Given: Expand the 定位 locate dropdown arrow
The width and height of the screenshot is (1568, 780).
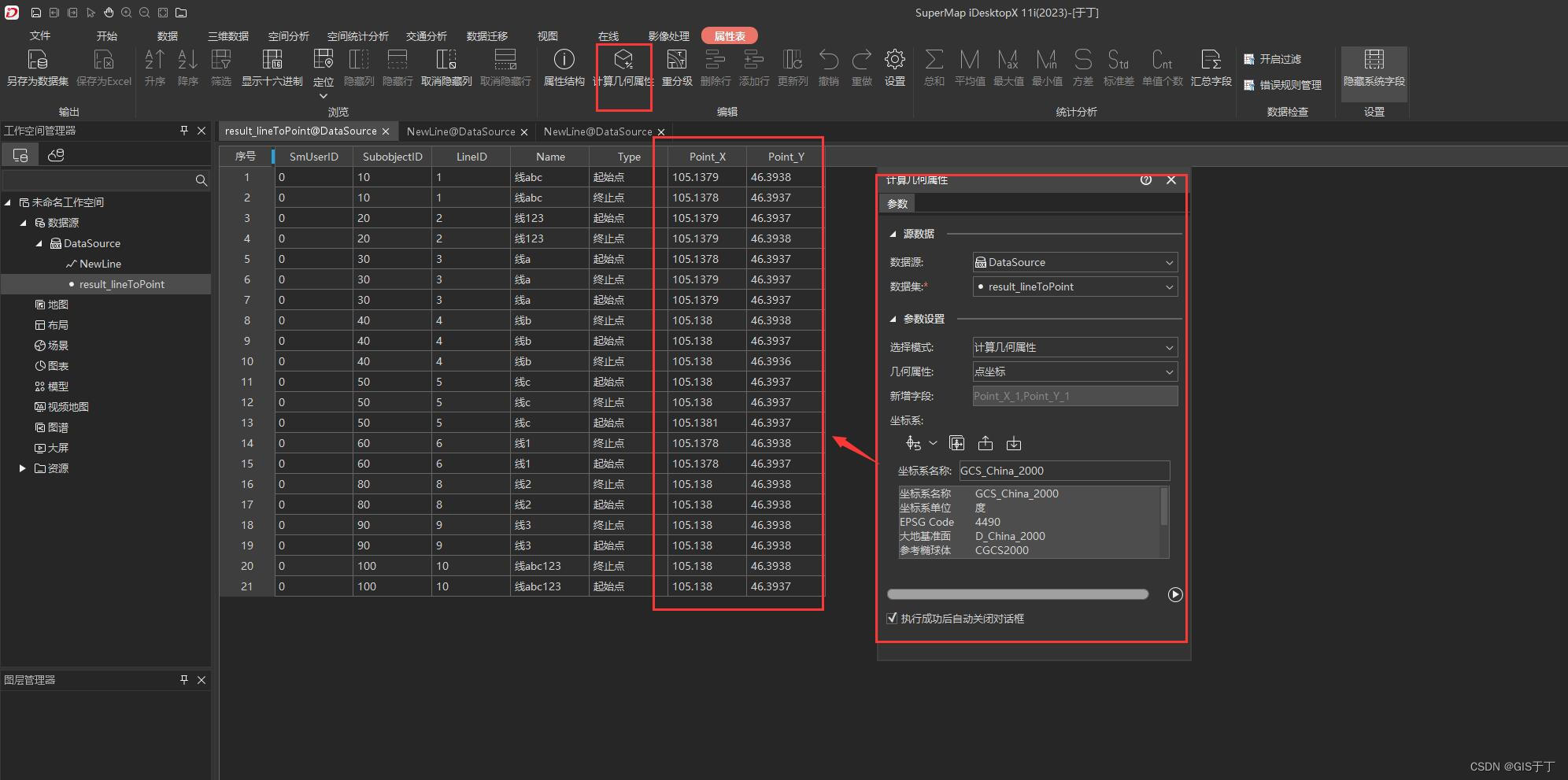Looking at the screenshot, I should [324, 96].
